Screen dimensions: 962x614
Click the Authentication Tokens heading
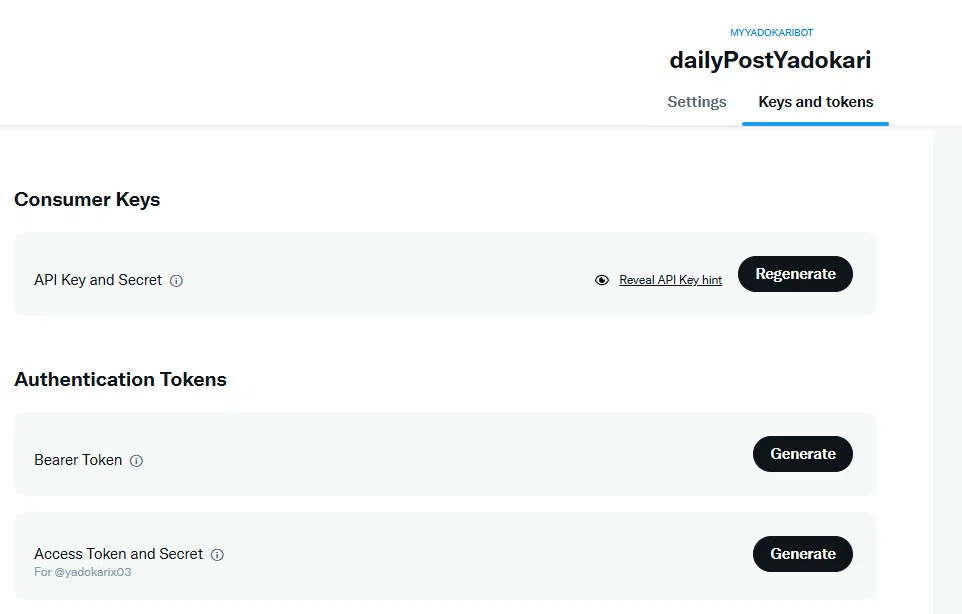120,379
